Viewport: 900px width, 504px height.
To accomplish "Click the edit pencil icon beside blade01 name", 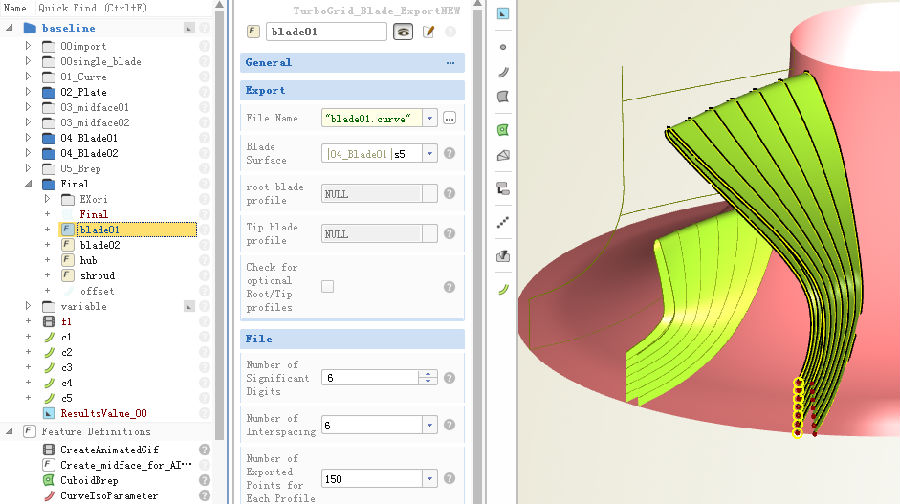I will (x=429, y=31).
